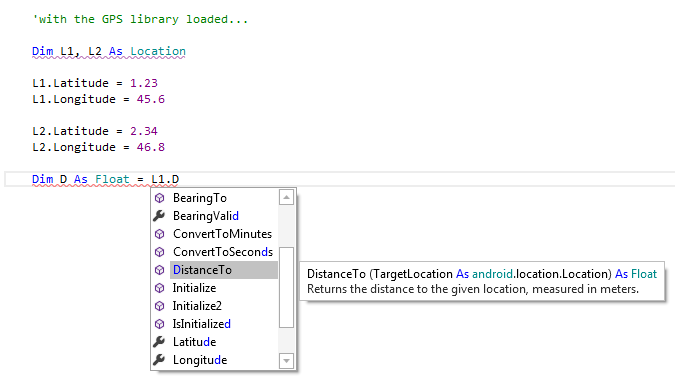The image size is (675, 384).
Task: Click the L2.Longitude value 46.8
Action: pos(151,147)
